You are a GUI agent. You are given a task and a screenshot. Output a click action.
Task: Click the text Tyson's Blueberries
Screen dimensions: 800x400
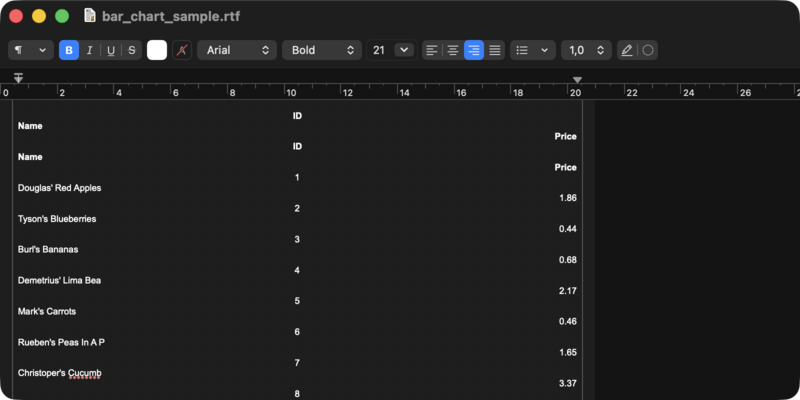(57, 219)
